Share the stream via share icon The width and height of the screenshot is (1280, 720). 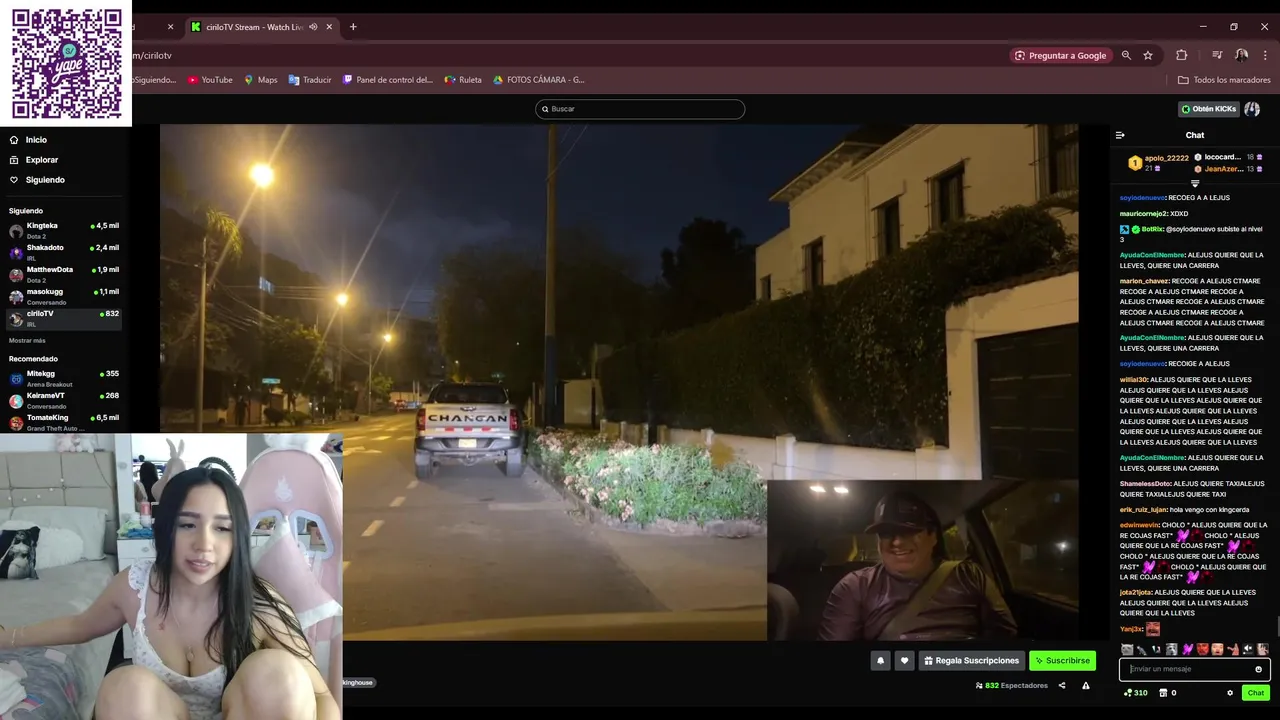(x=1062, y=686)
